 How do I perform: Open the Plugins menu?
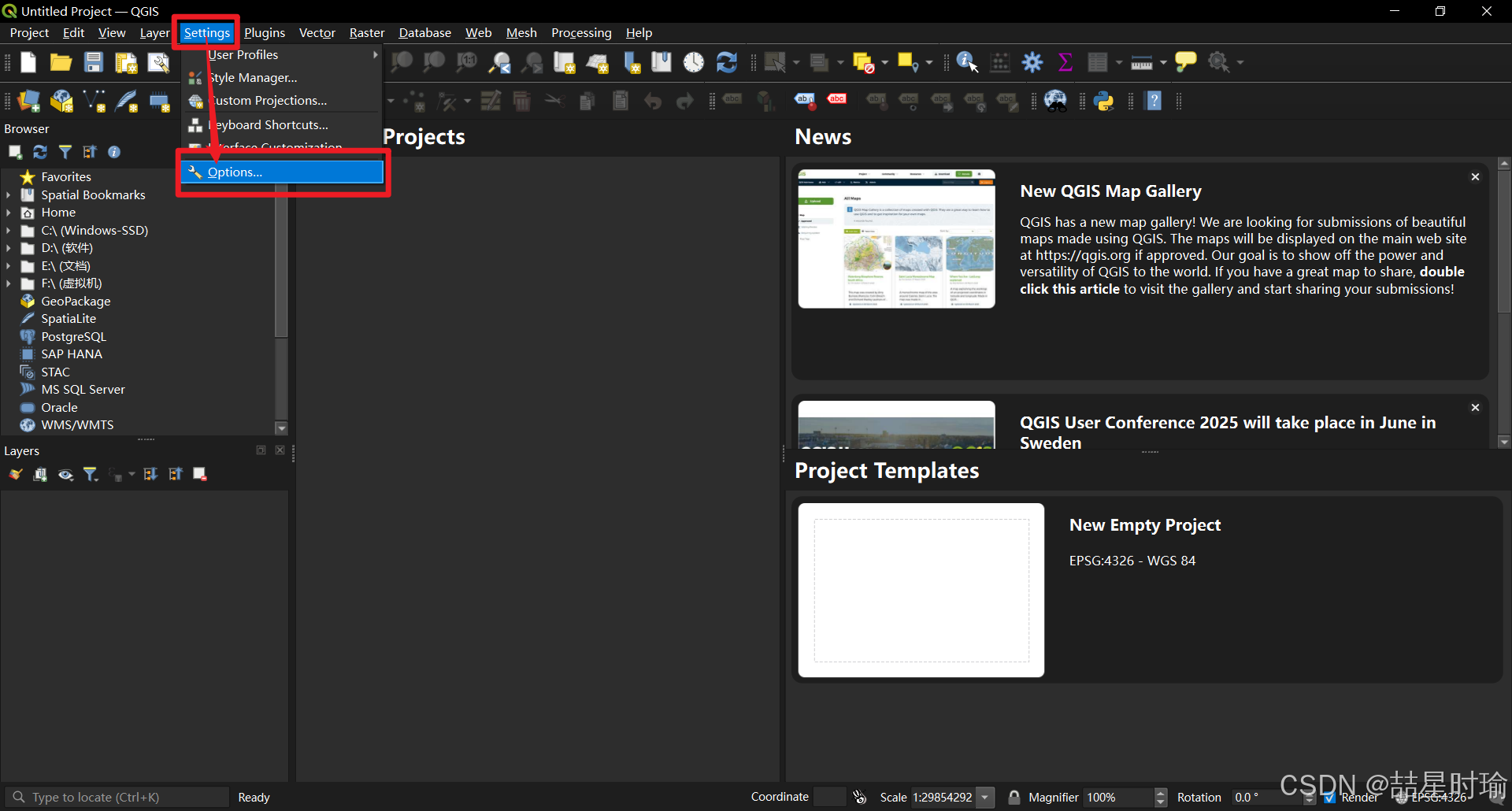(x=265, y=33)
